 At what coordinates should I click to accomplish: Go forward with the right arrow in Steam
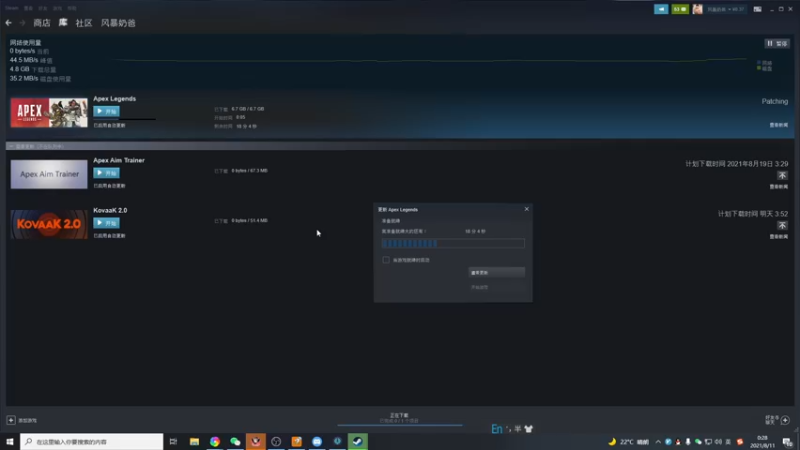[x=22, y=23]
